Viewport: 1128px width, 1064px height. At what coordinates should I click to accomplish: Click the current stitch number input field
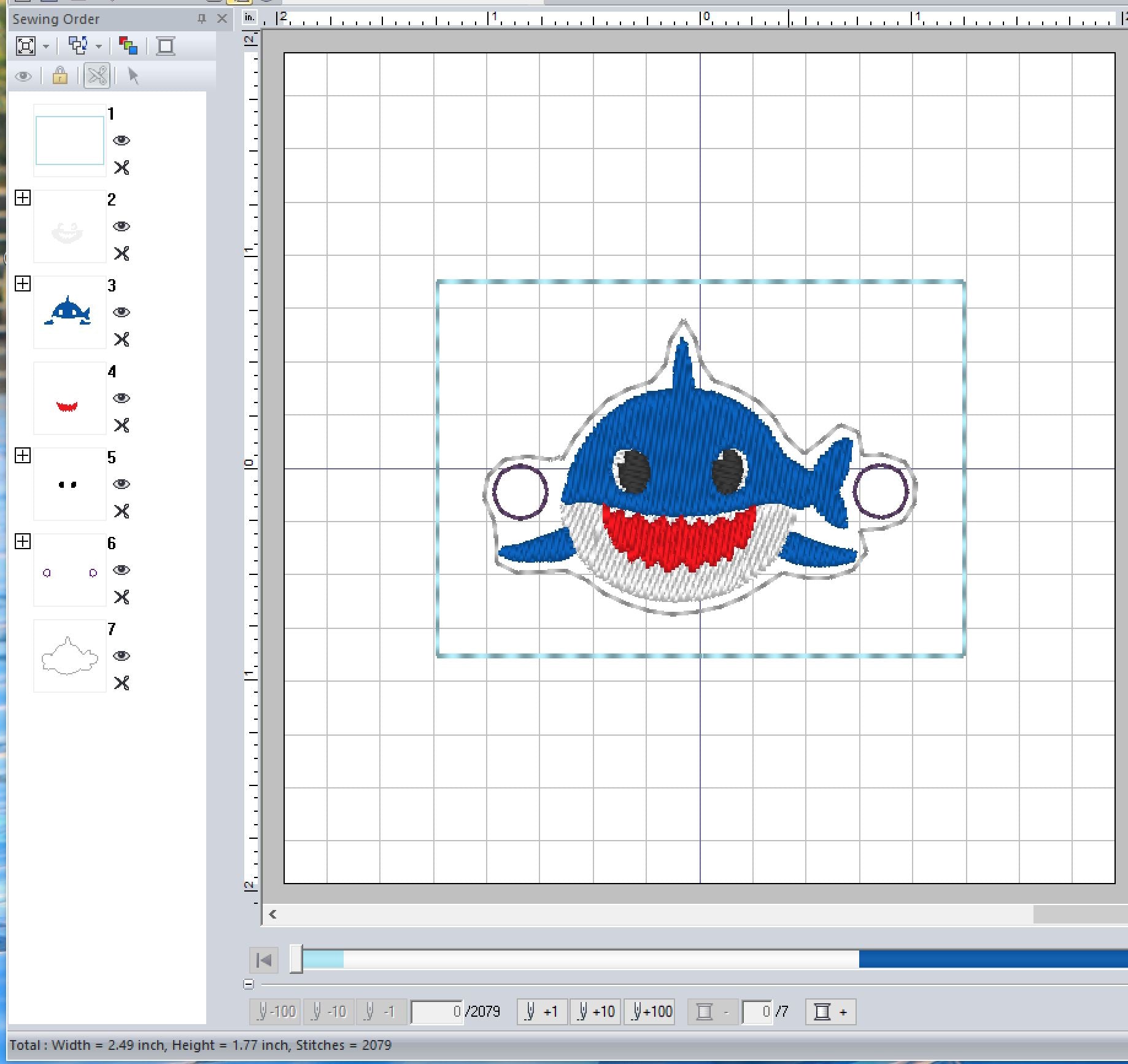coord(436,1012)
